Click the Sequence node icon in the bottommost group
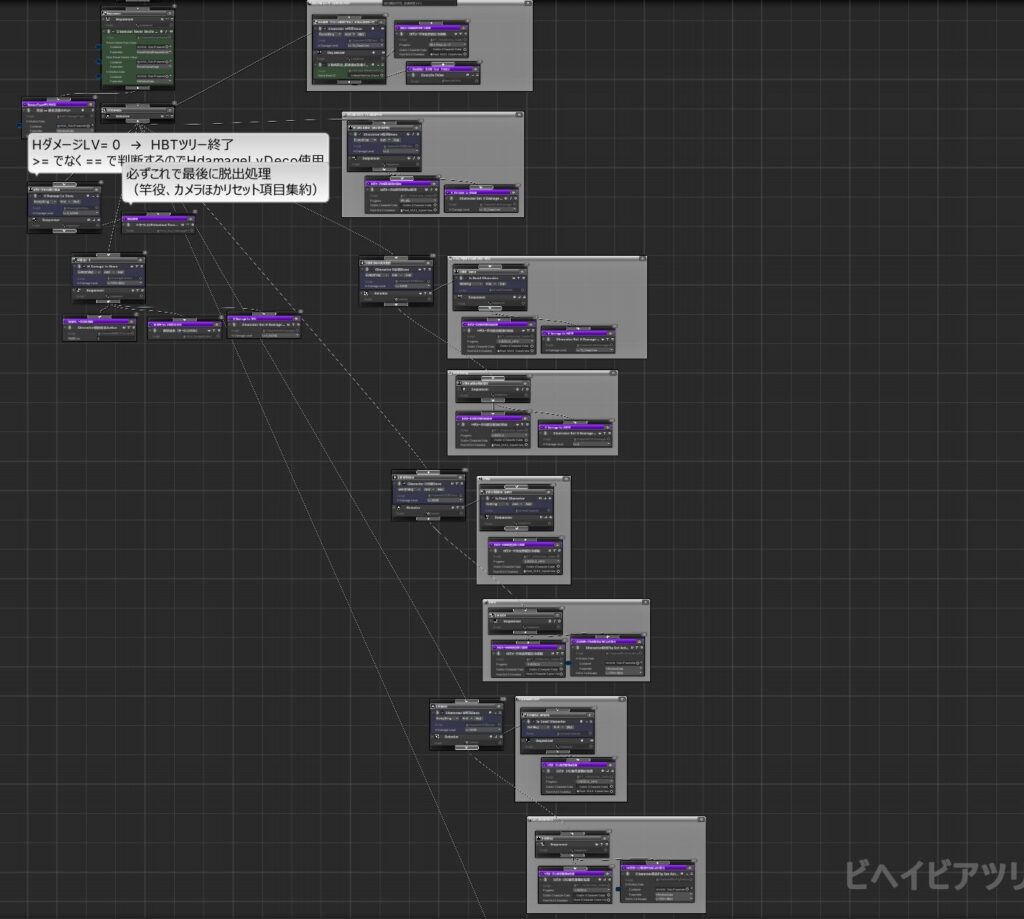 click(x=544, y=845)
